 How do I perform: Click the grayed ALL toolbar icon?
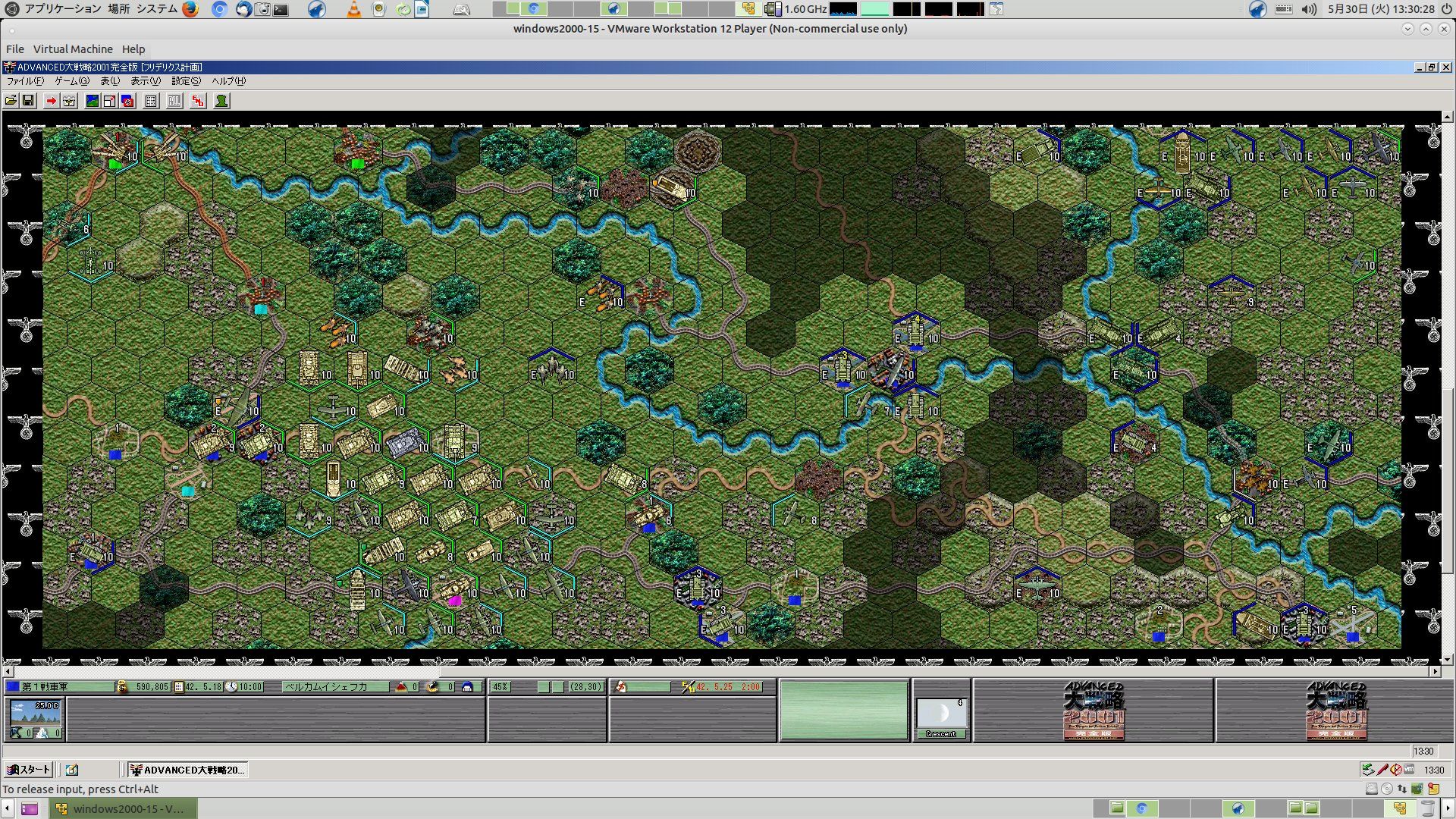click(174, 101)
